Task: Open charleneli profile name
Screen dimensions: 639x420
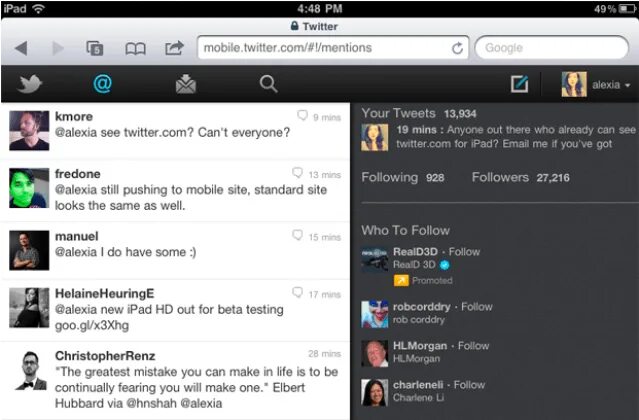Action: [418, 385]
